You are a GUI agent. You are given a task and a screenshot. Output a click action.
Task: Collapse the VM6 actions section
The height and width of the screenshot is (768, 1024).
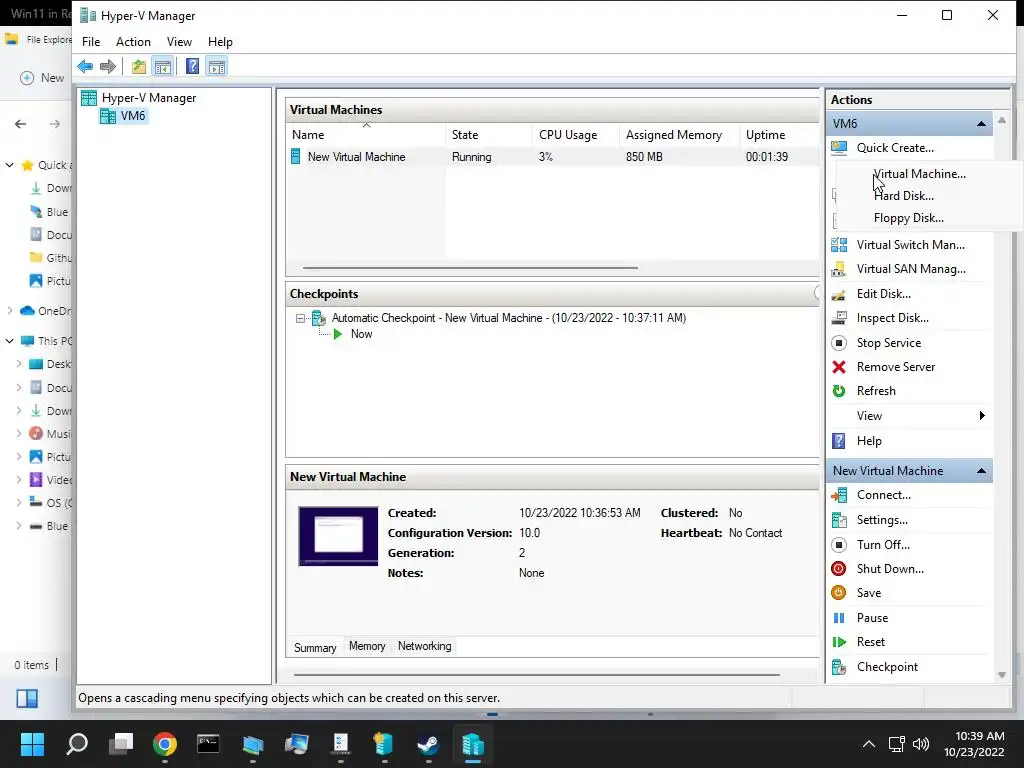coord(981,123)
